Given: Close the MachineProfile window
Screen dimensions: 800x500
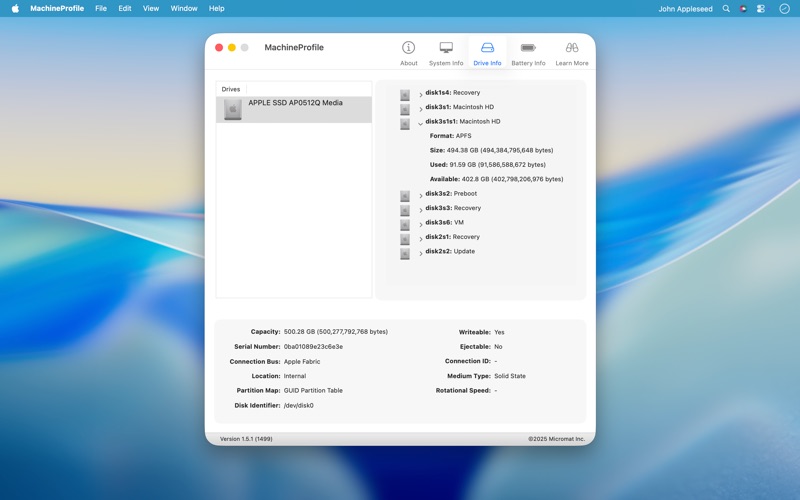Looking at the screenshot, I should click(219, 47).
